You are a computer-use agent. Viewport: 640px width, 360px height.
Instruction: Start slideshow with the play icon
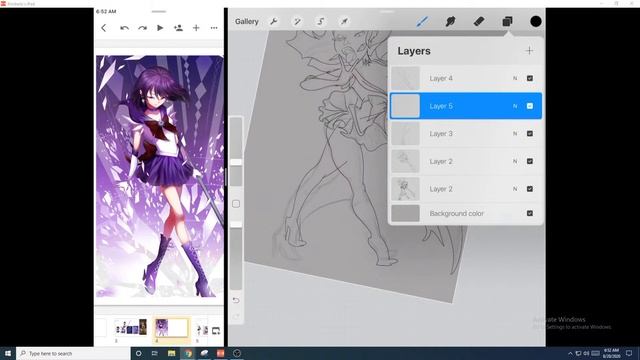tap(160, 28)
